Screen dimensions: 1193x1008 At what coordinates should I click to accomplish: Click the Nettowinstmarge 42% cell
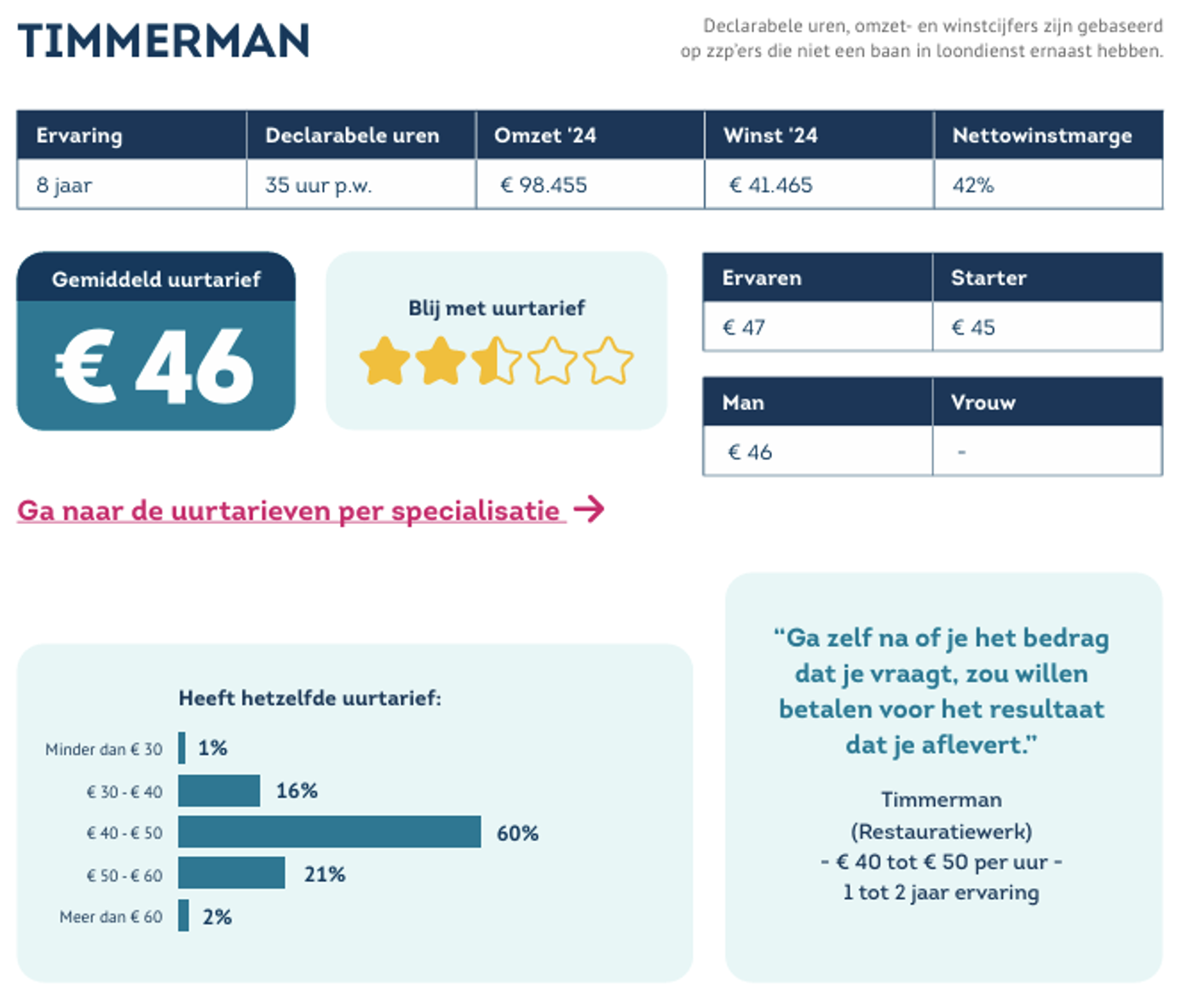[x=1049, y=184]
